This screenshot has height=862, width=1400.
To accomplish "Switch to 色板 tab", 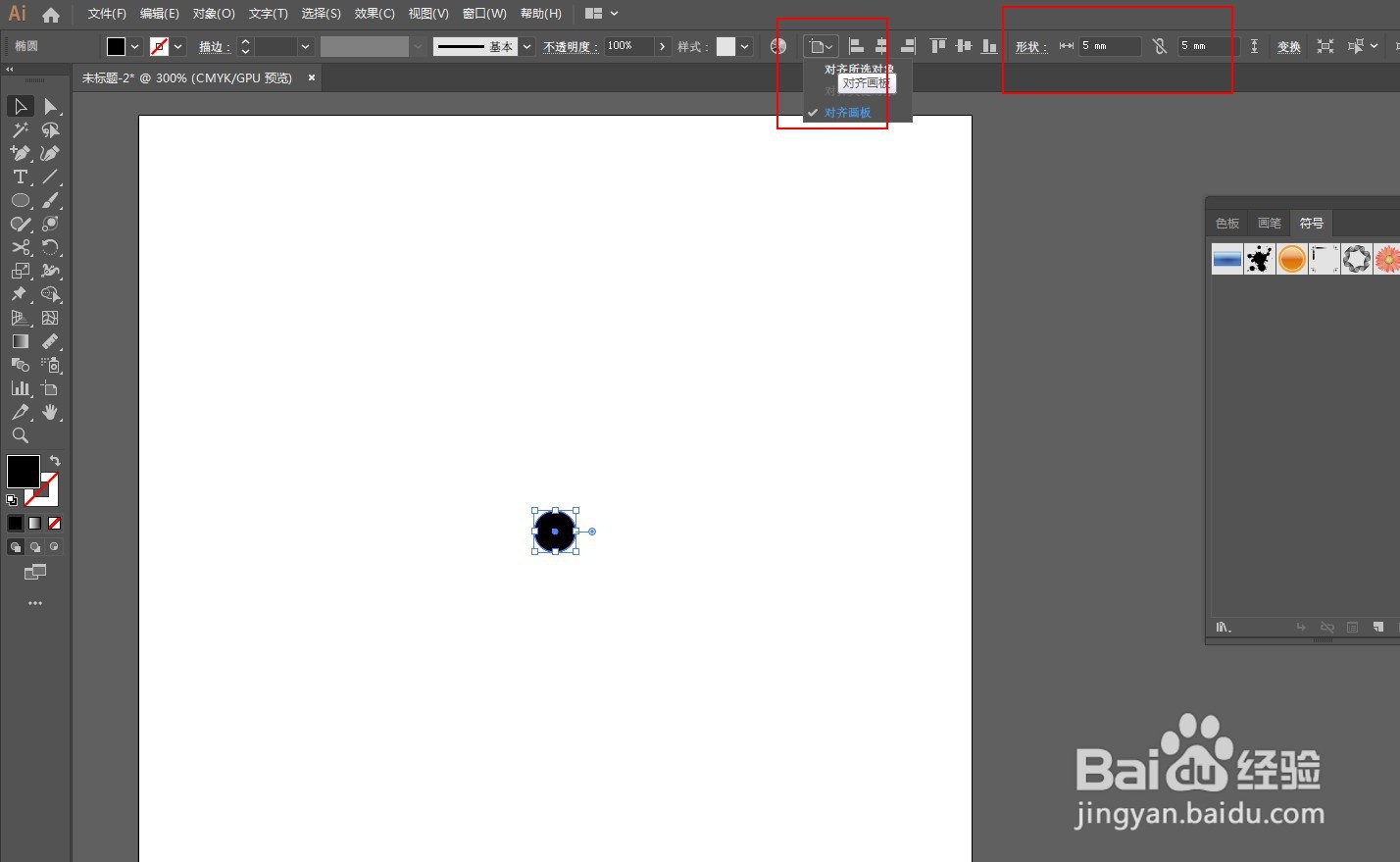I will 1227,224.
